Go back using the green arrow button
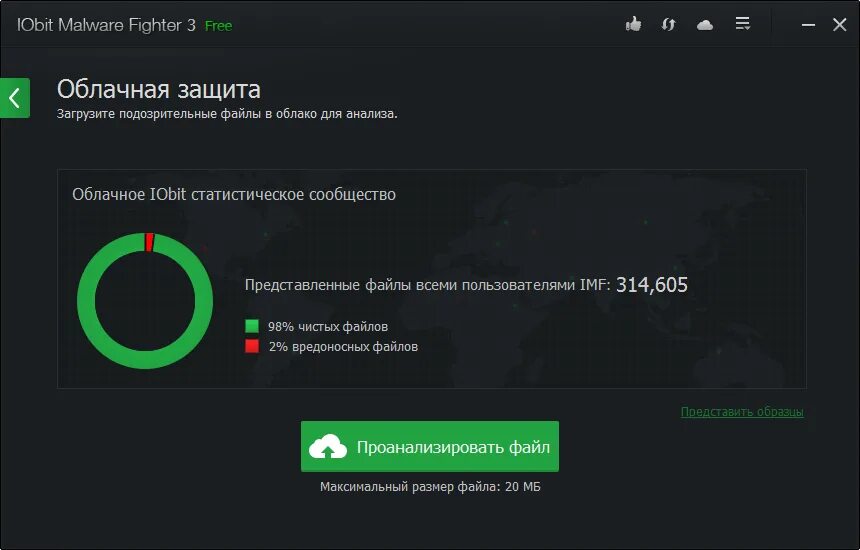The width and height of the screenshot is (860, 550). (15, 98)
